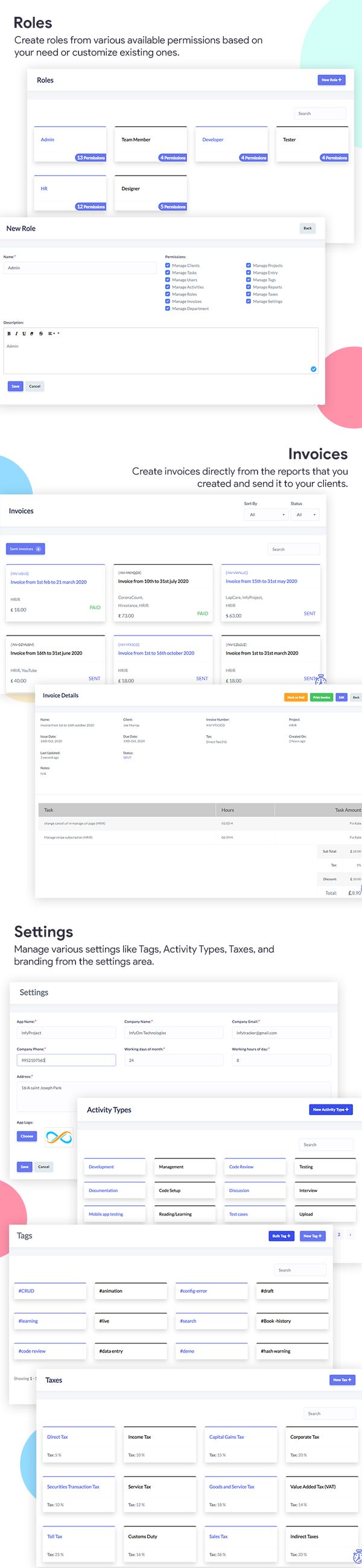Screen dimensions: 362x1568
Task: Open invoice 15th to 31st may 2020
Action: coord(271,593)
